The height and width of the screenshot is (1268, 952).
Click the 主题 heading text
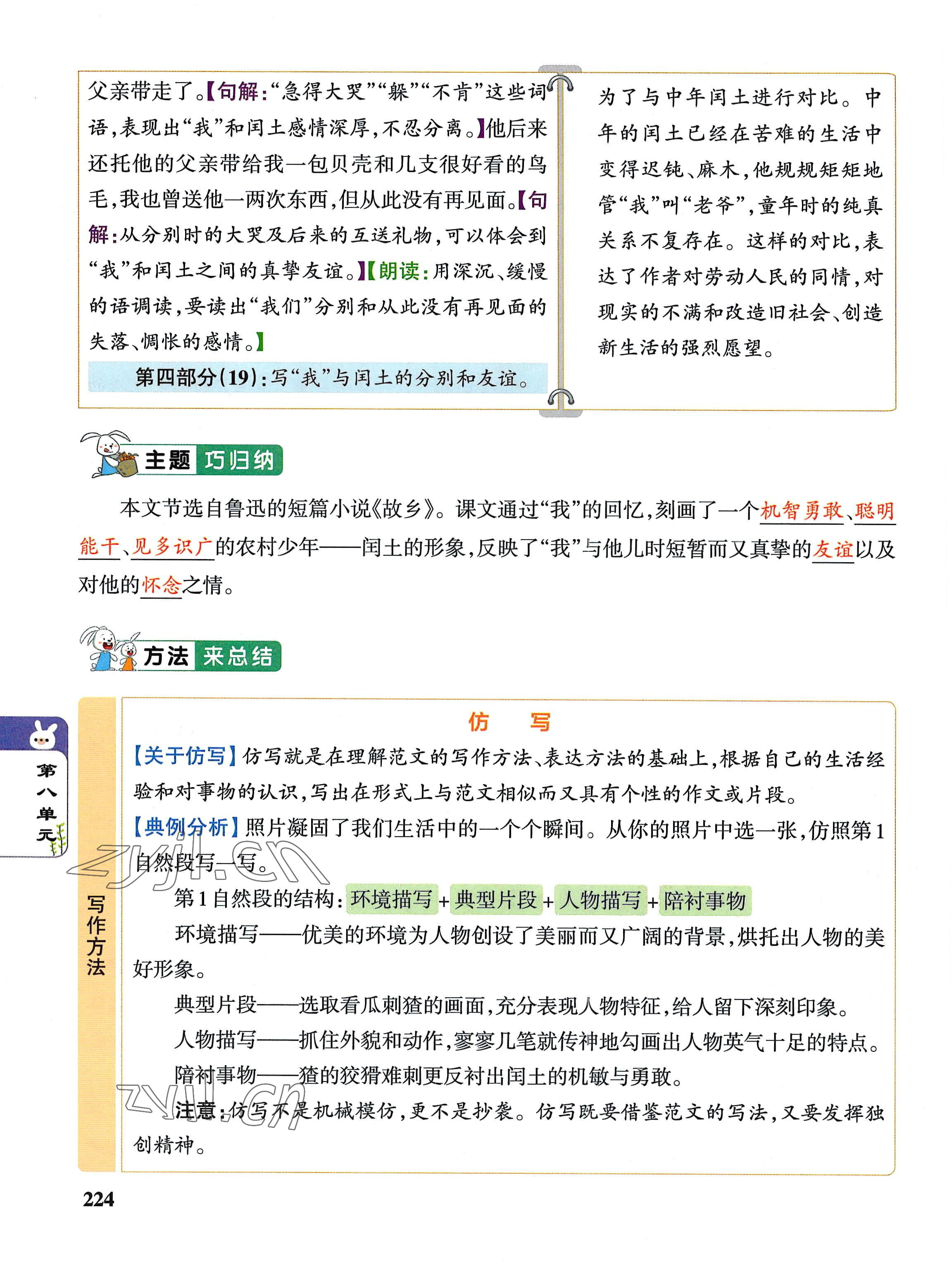(x=167, y=460)
